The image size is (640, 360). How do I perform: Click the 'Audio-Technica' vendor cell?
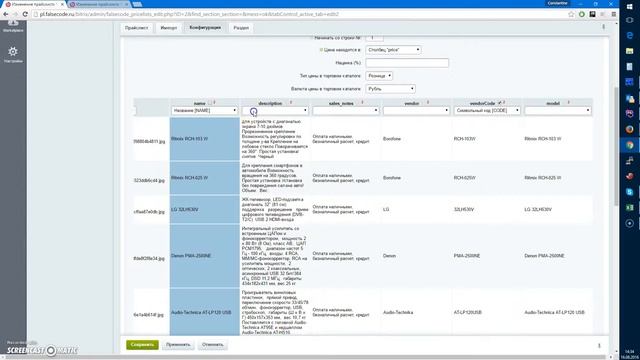coord(398,312)
